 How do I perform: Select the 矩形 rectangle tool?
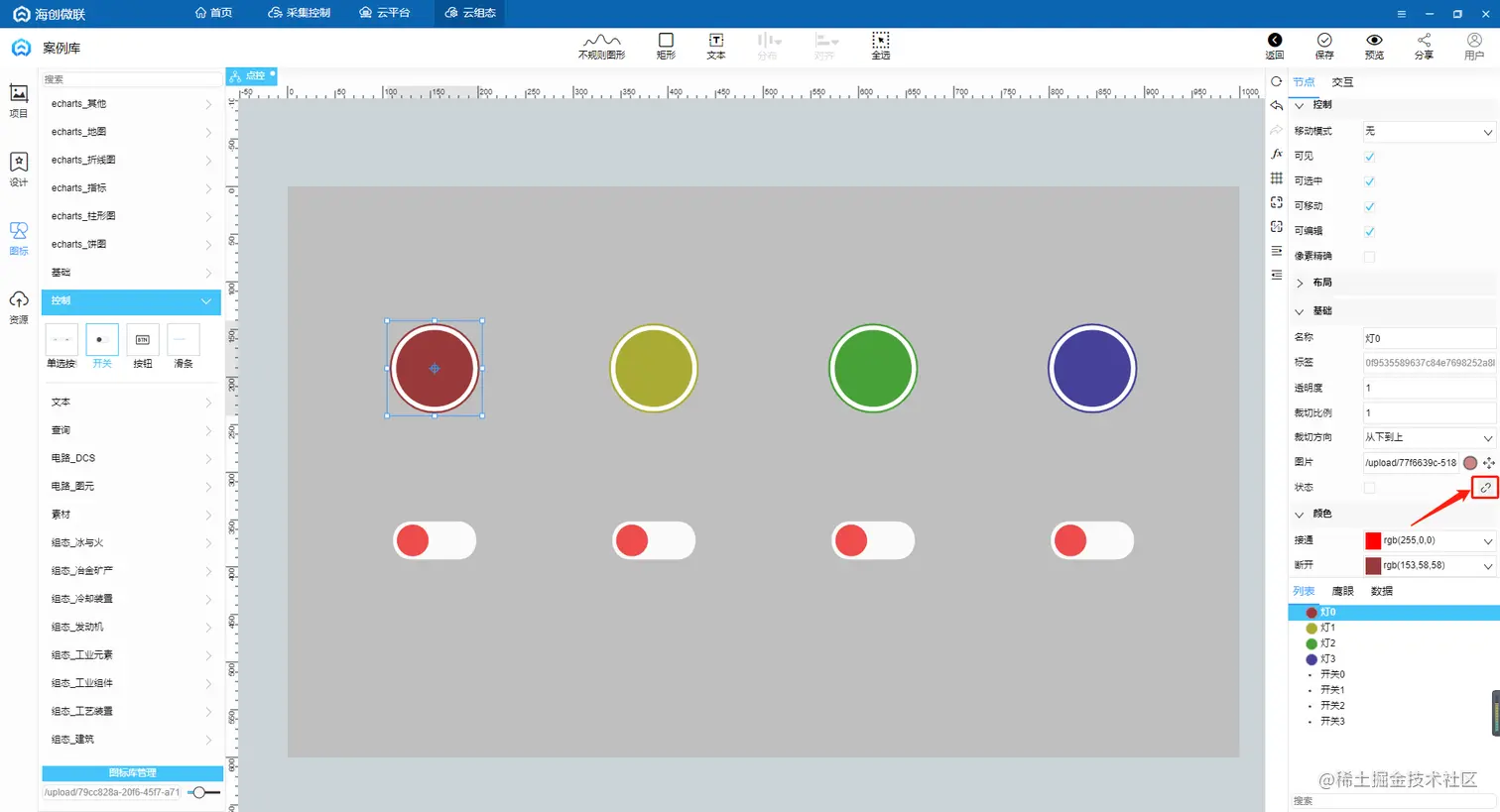[666, 46]
